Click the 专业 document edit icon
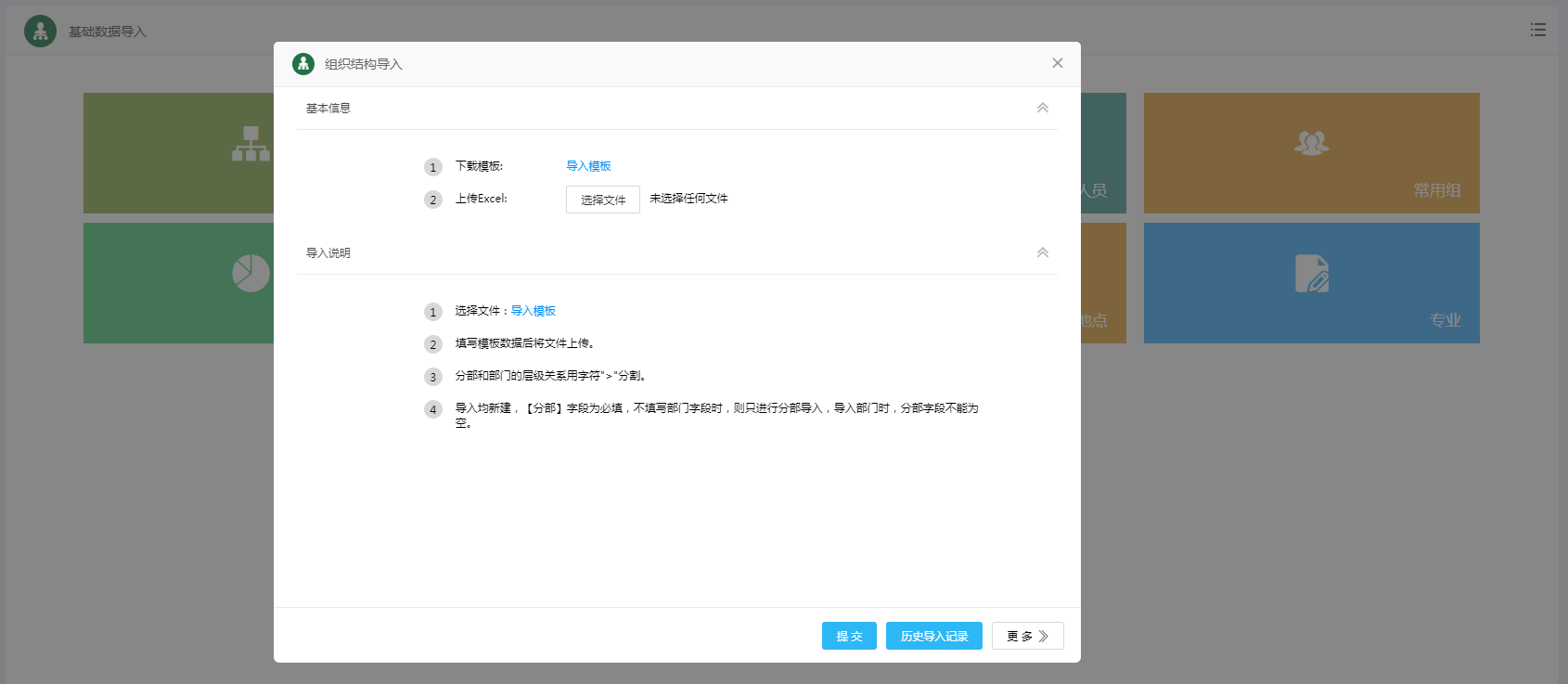This screenshot has height=684, width=1568. pos(1311,274)
